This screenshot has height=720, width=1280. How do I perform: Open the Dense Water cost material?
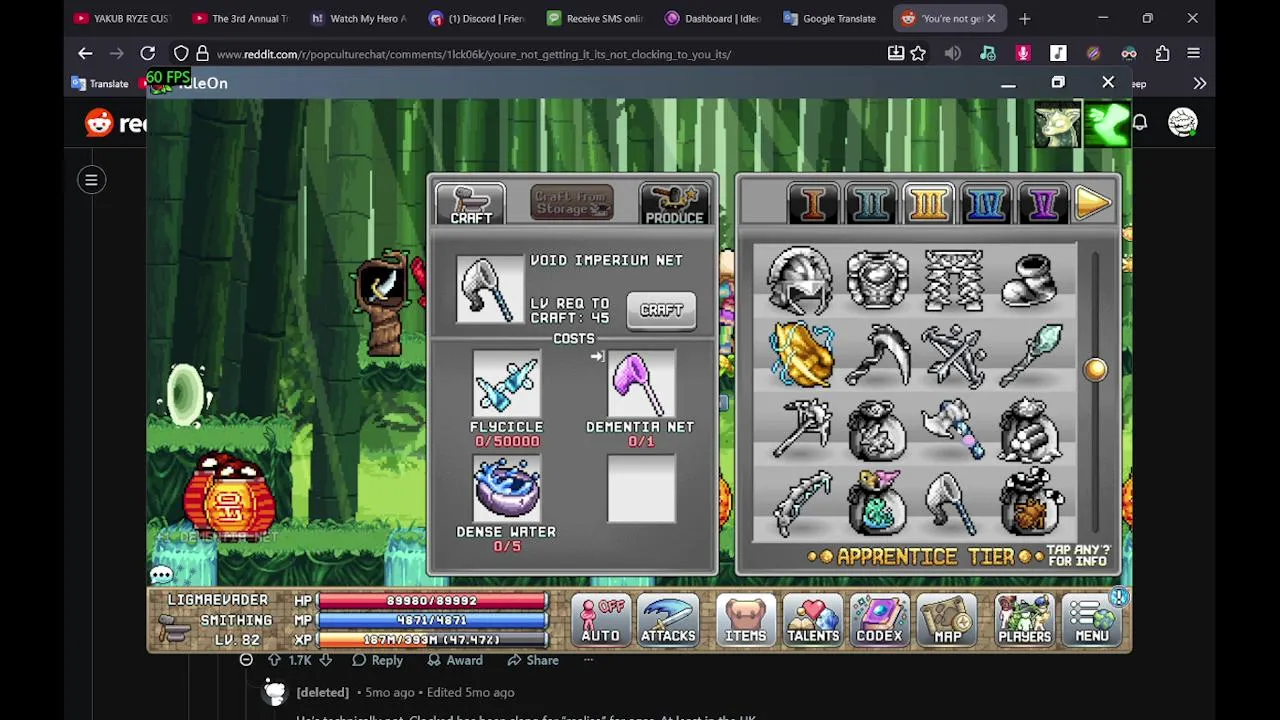click(x=506, y=488)
